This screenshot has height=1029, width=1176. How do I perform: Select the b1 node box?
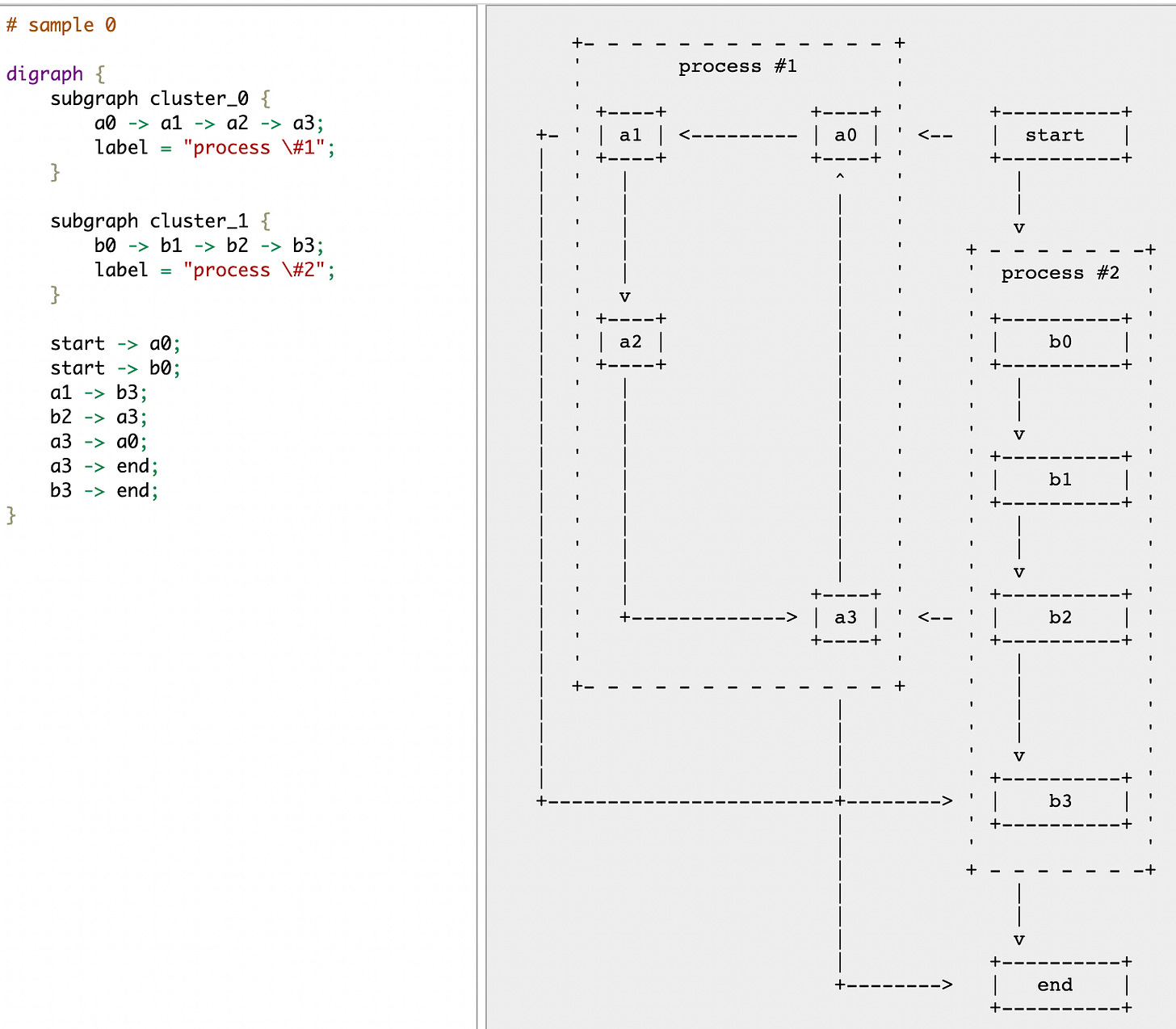click(x=1059, y=479)
